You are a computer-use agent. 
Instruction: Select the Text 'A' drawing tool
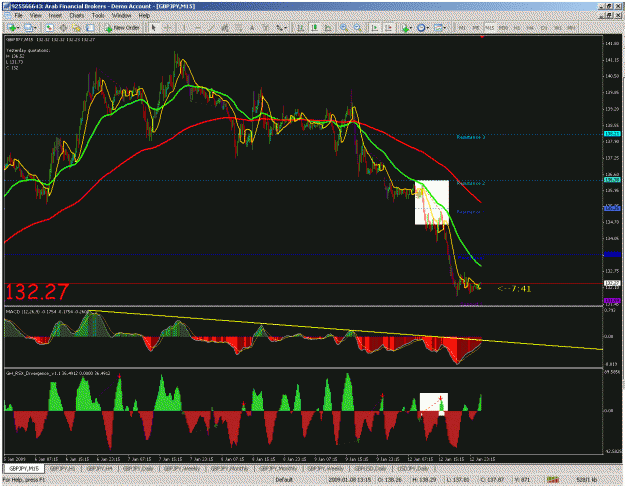coord(252,28)
